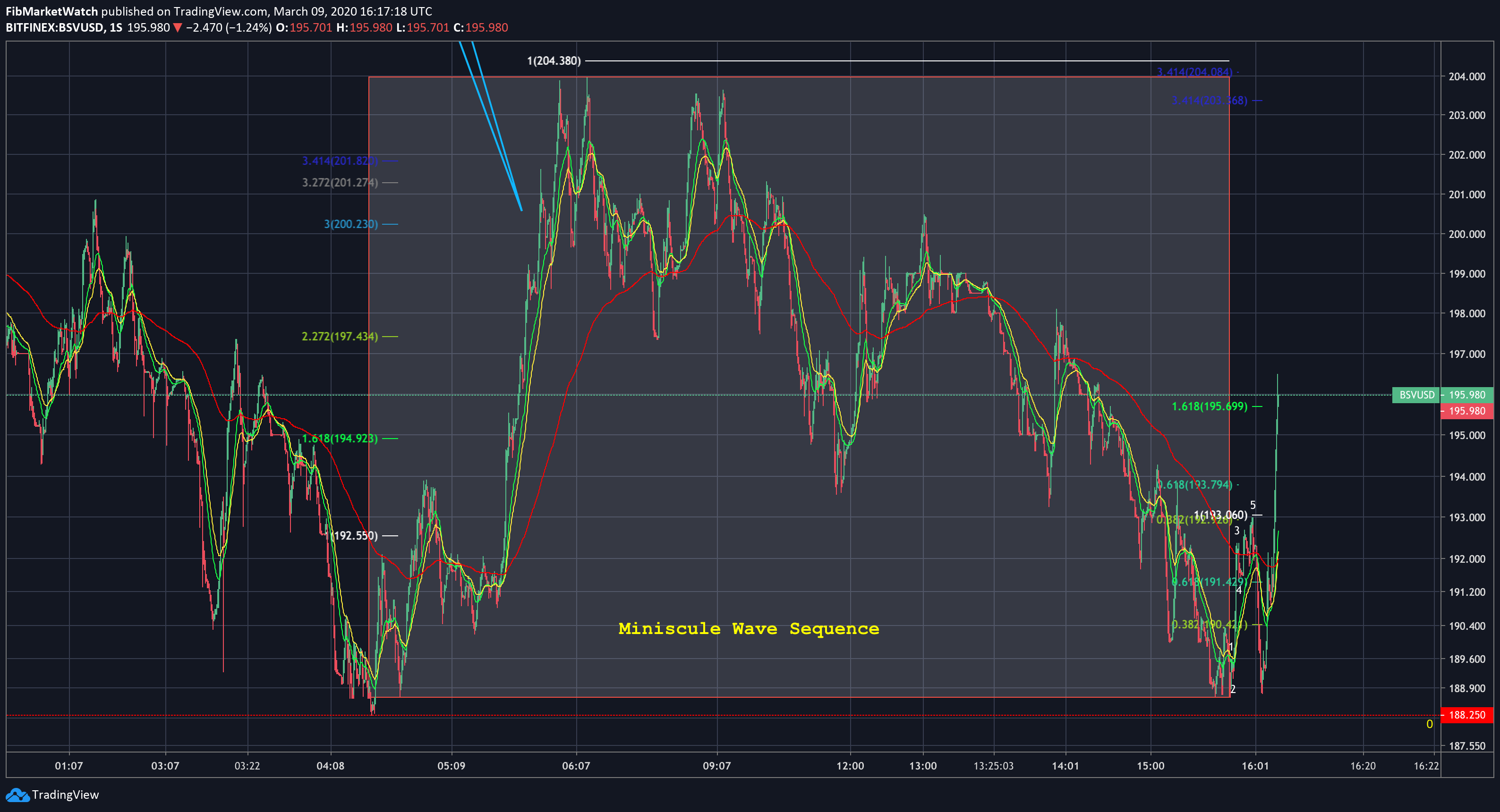Click the 0.618(193.794) Fibonacci label
The width and height of the screenshot is (1500, 812).
point(1194,485)
